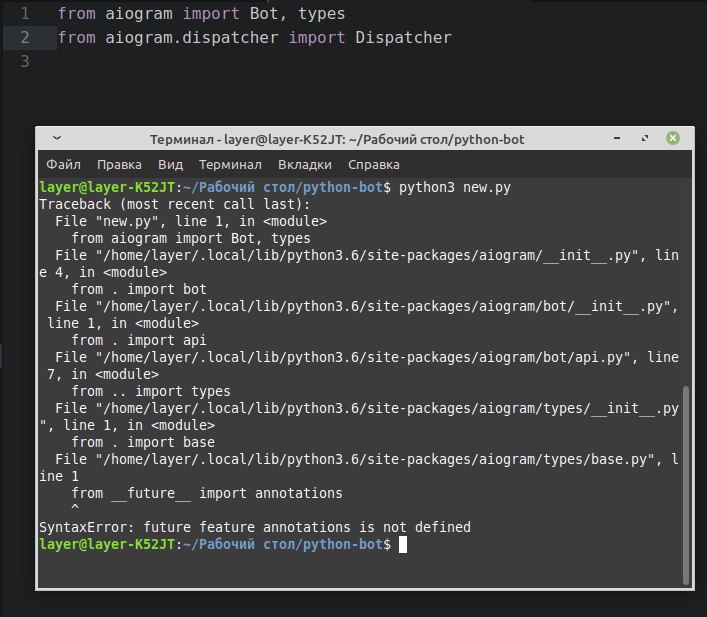Click 'File "new.py", line 1' traceback line
The width and height of the screenshot is (707, 617).
(x=191, y=221)
